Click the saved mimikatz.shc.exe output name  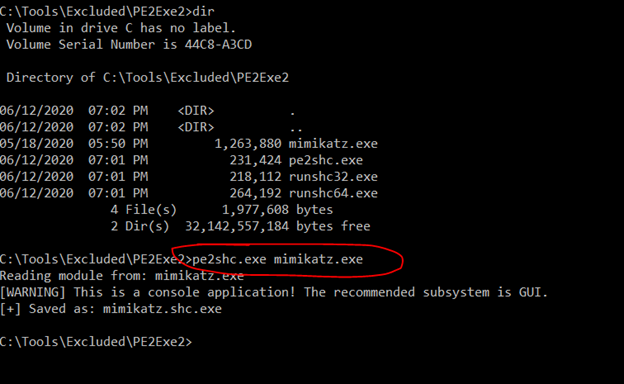[162, 309]
